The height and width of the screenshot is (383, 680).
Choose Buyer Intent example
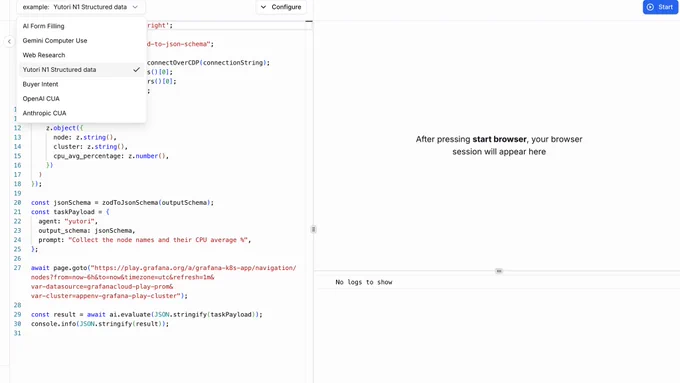tap(40, 84)
